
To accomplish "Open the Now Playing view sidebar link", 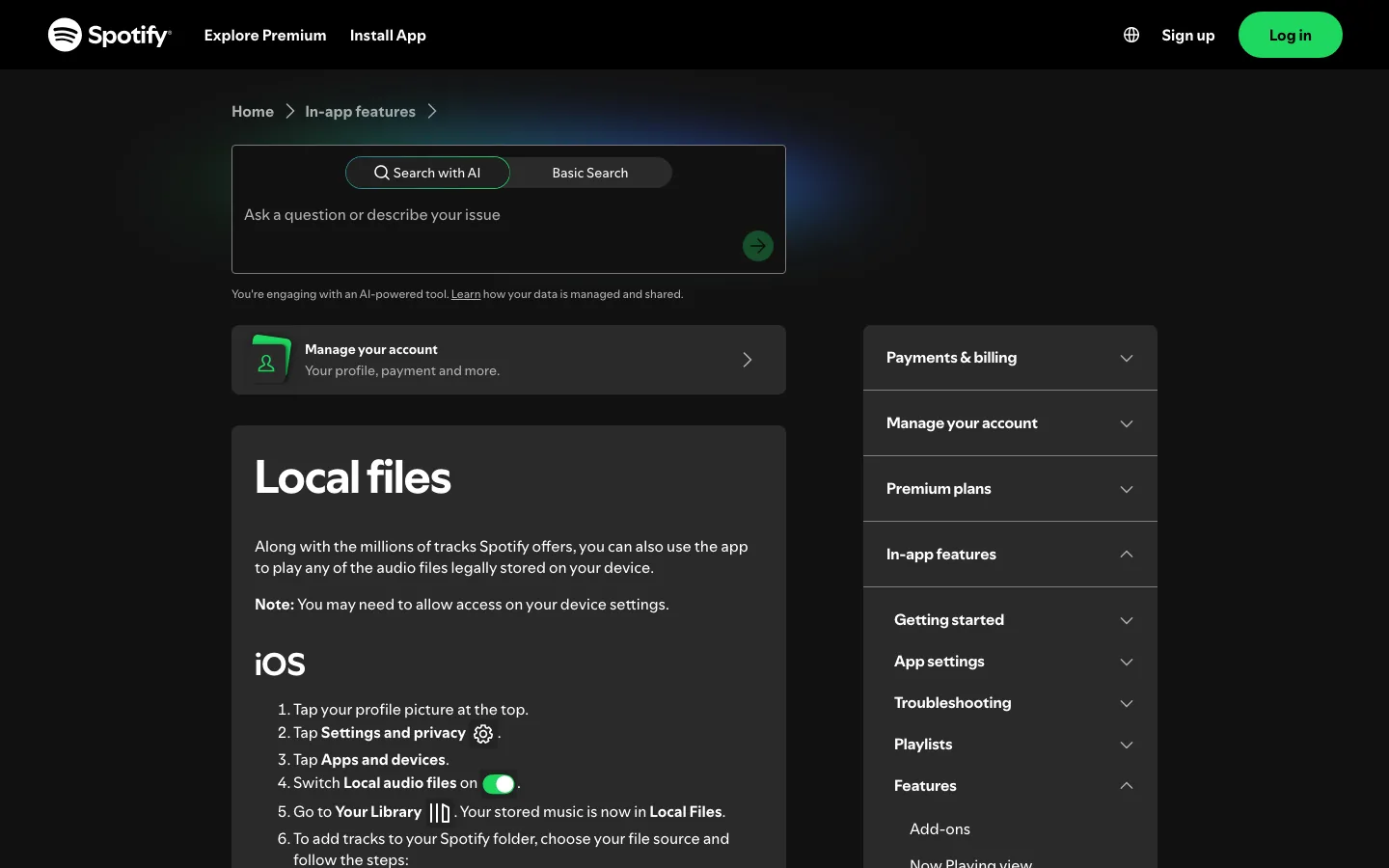I will point(970,863).
